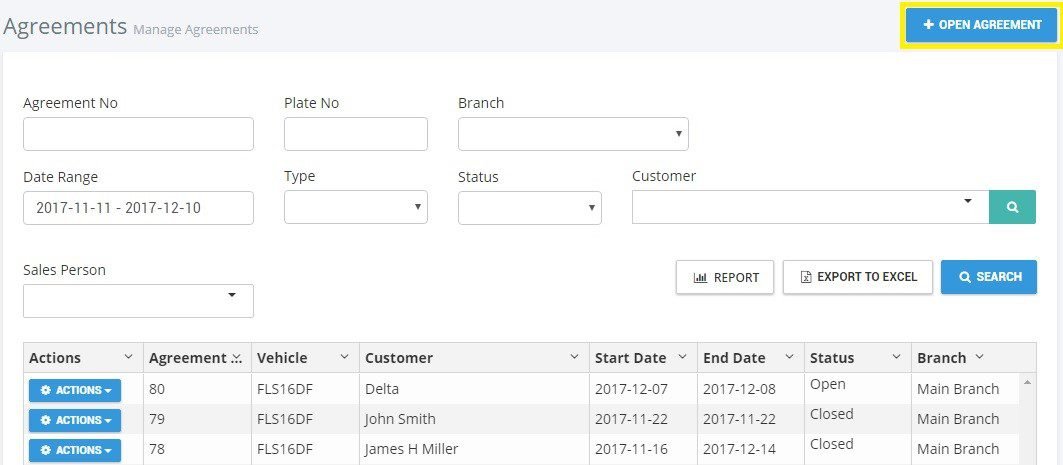The image size is (1063, 465).
Task: Click the Plate No input field
Action: [x=355, y=134]
